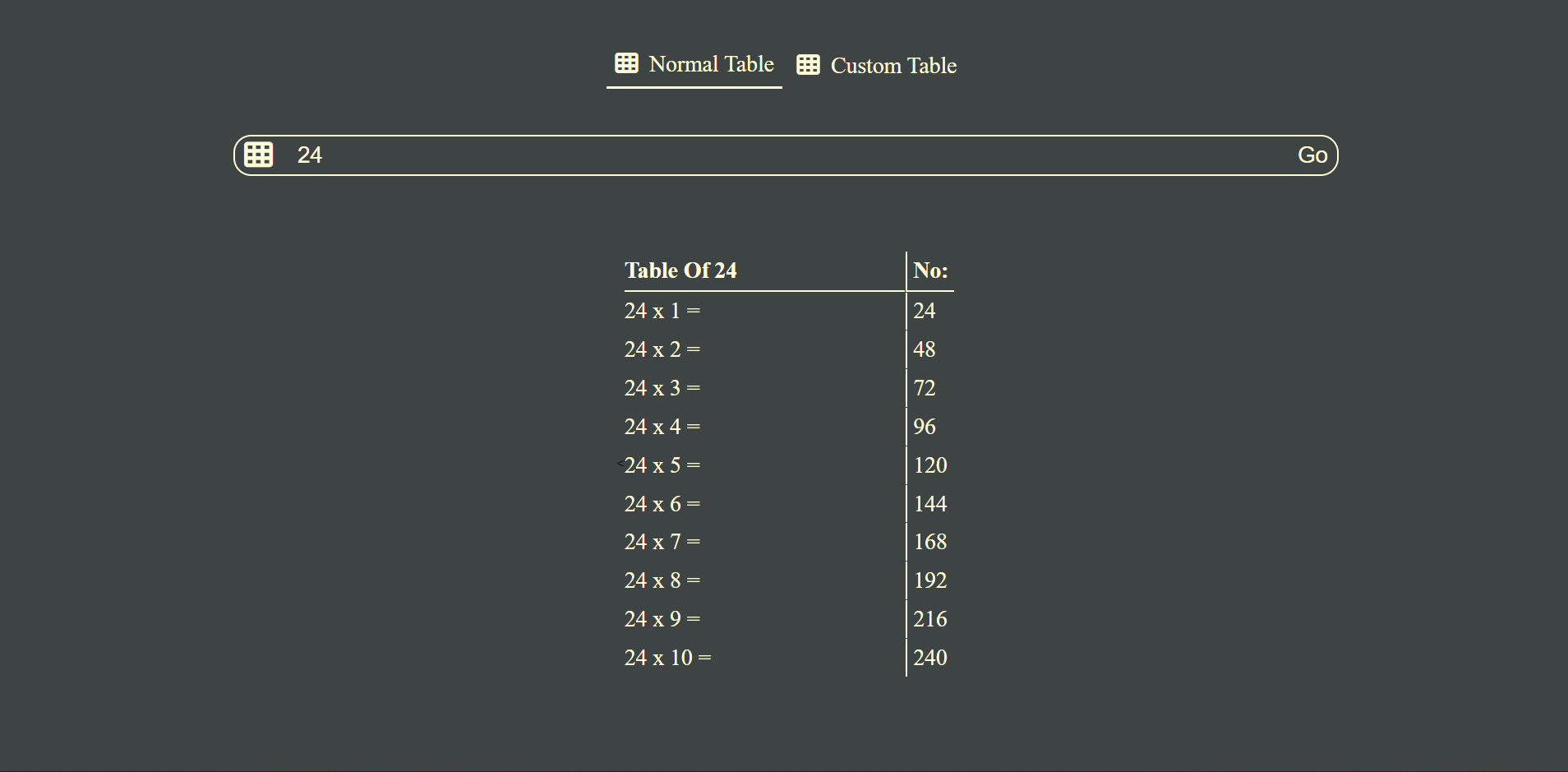Click the result 240
This screenshot has width=1568, height=772.
[930, 658]
